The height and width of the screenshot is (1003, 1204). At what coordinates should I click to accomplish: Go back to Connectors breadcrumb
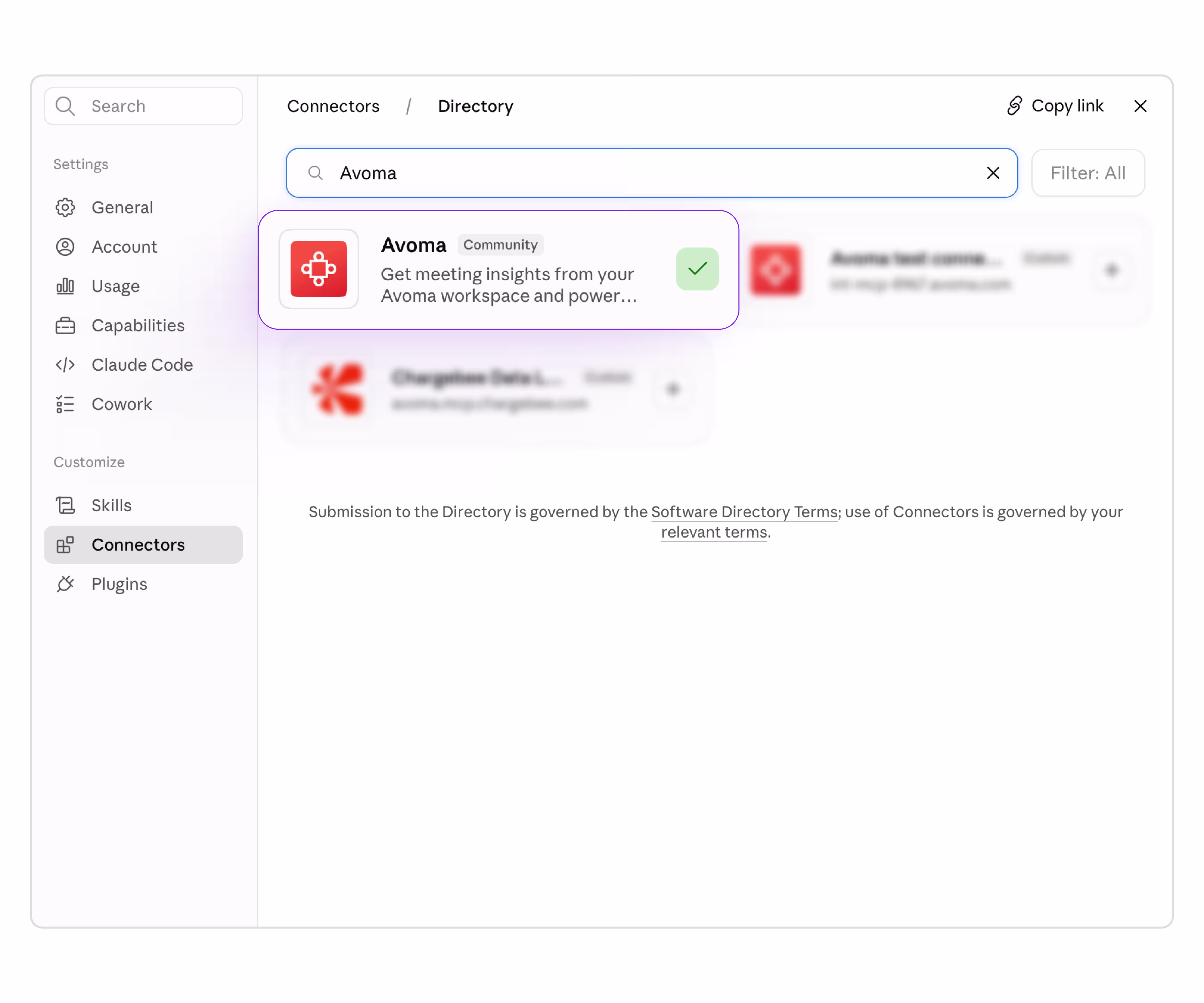click(x=333, y=106)
